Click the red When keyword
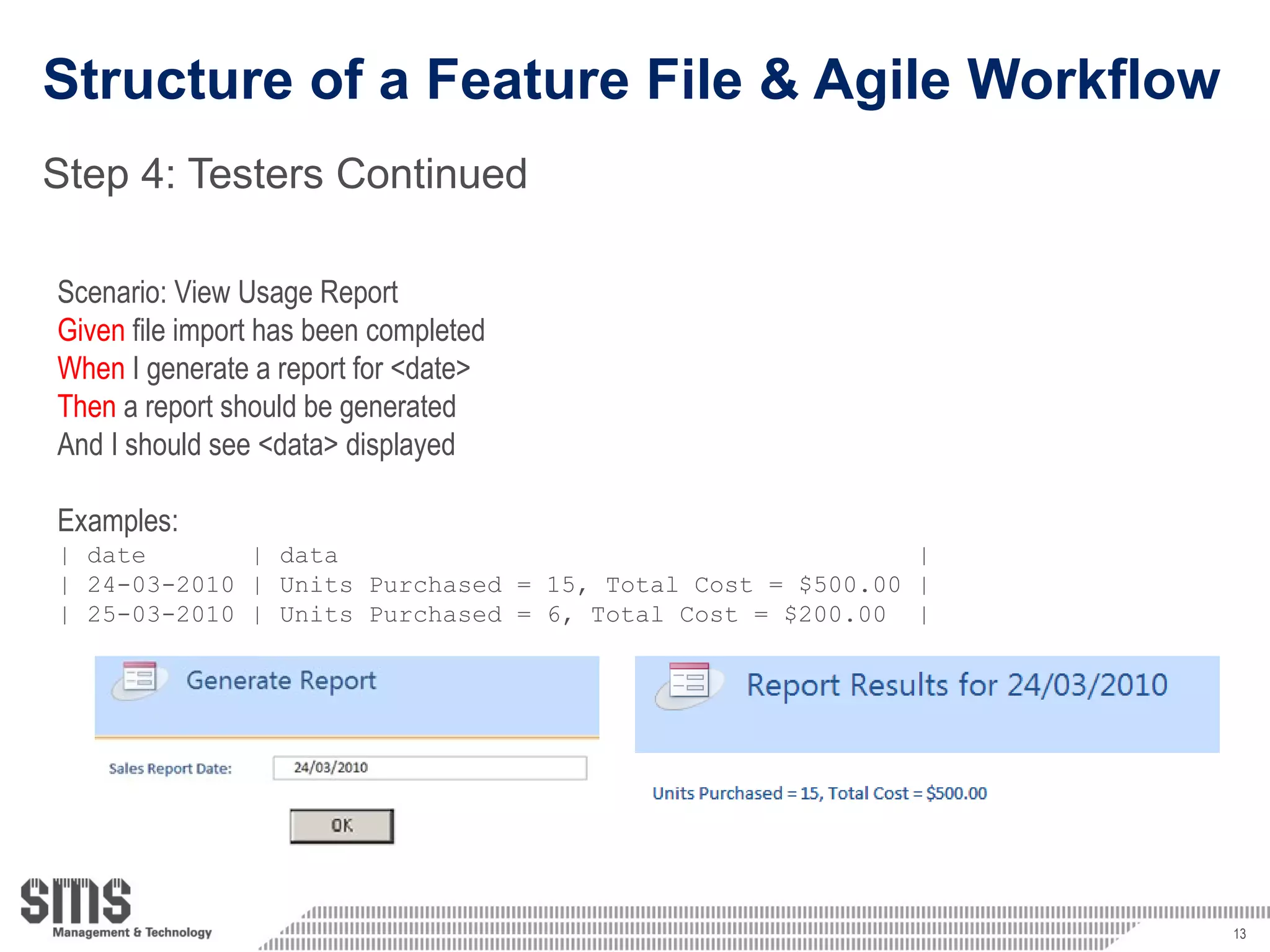Screen dimensions: 1270x952 (x=91, y=369)
